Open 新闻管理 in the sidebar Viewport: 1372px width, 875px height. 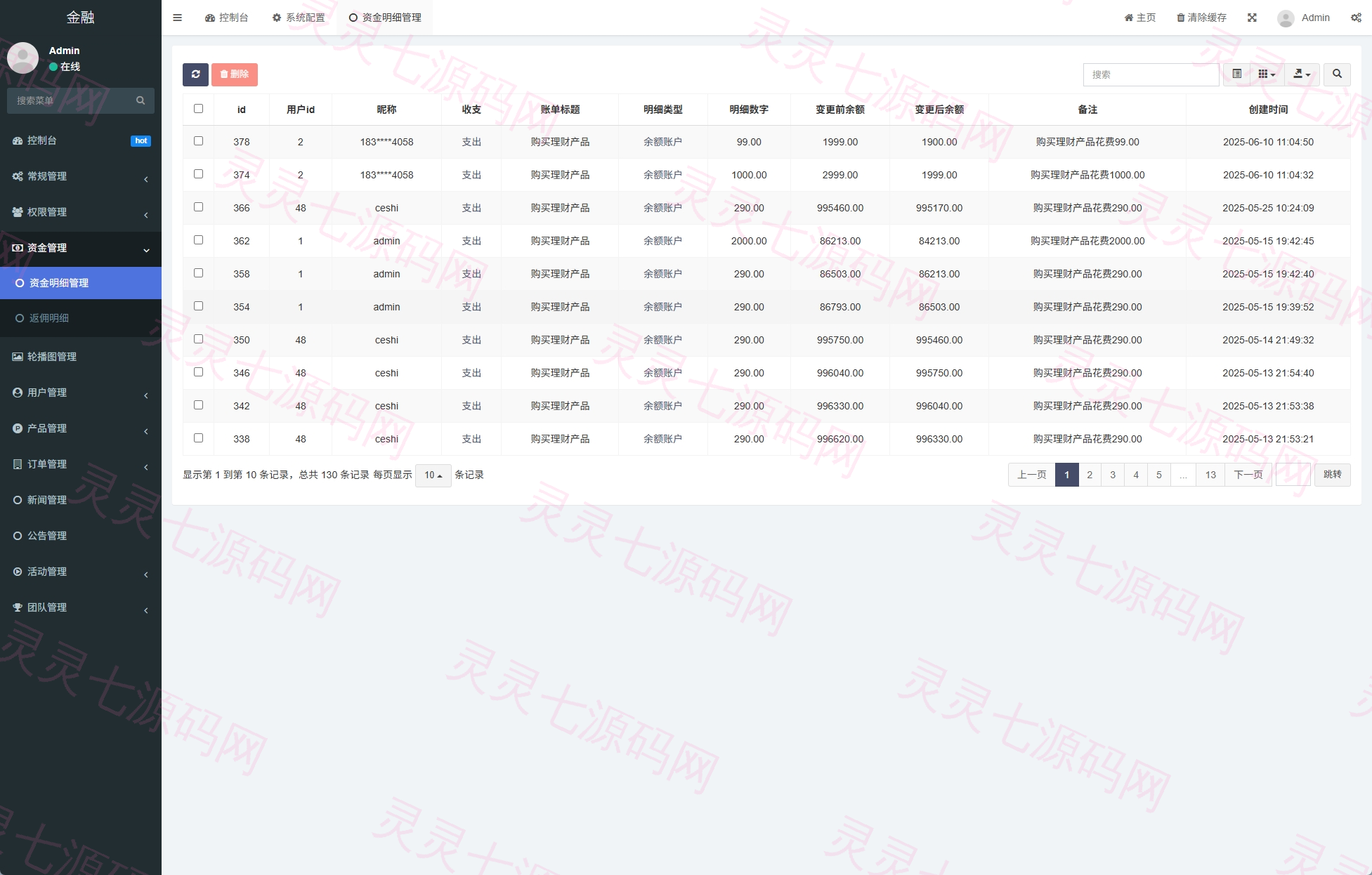click(81, 500)
